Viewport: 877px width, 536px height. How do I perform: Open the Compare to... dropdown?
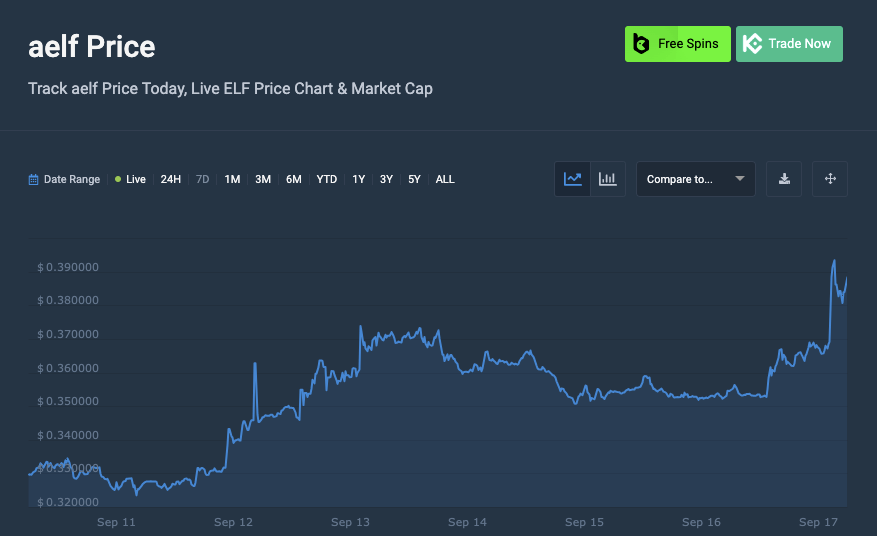click(696, 179)
